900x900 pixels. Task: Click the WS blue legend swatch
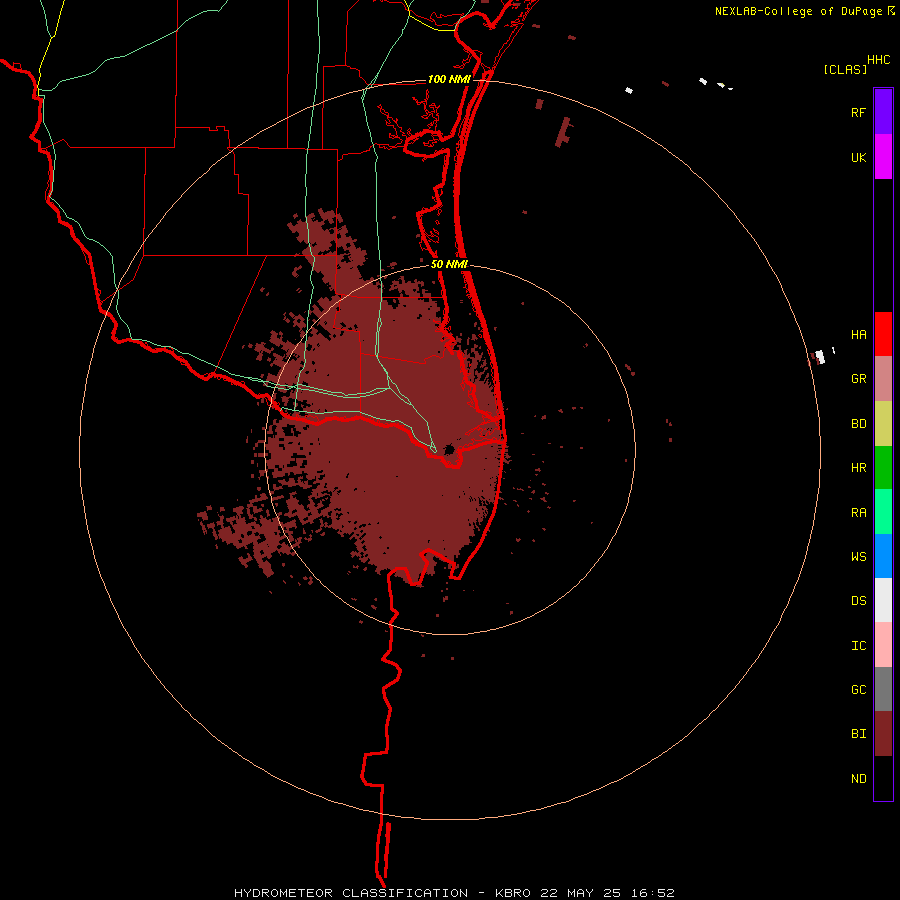pos(883,556)
